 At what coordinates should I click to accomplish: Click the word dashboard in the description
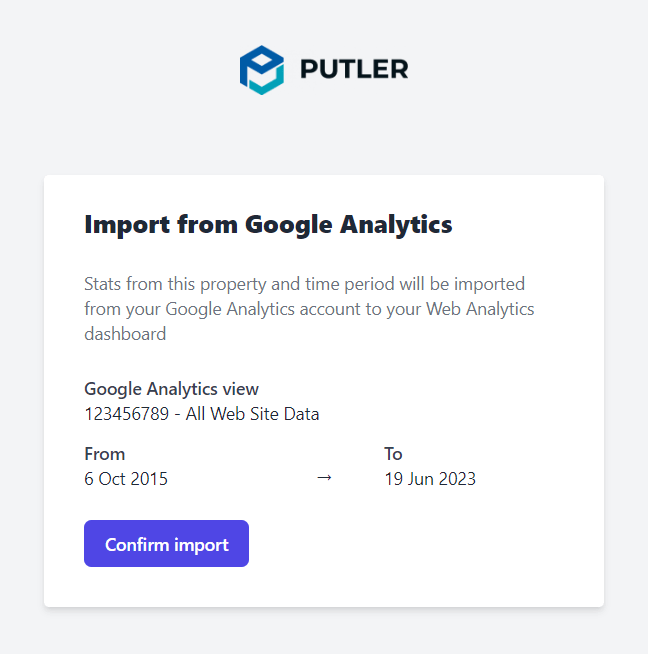click(x=125, y=334)
